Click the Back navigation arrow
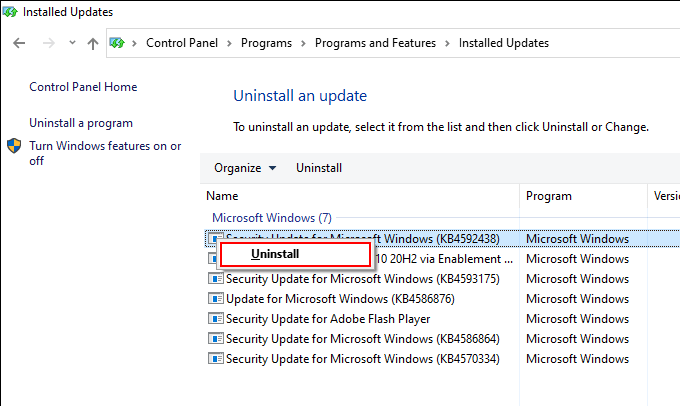The height and width of the screenshot is (406, 680). [21, 43]
